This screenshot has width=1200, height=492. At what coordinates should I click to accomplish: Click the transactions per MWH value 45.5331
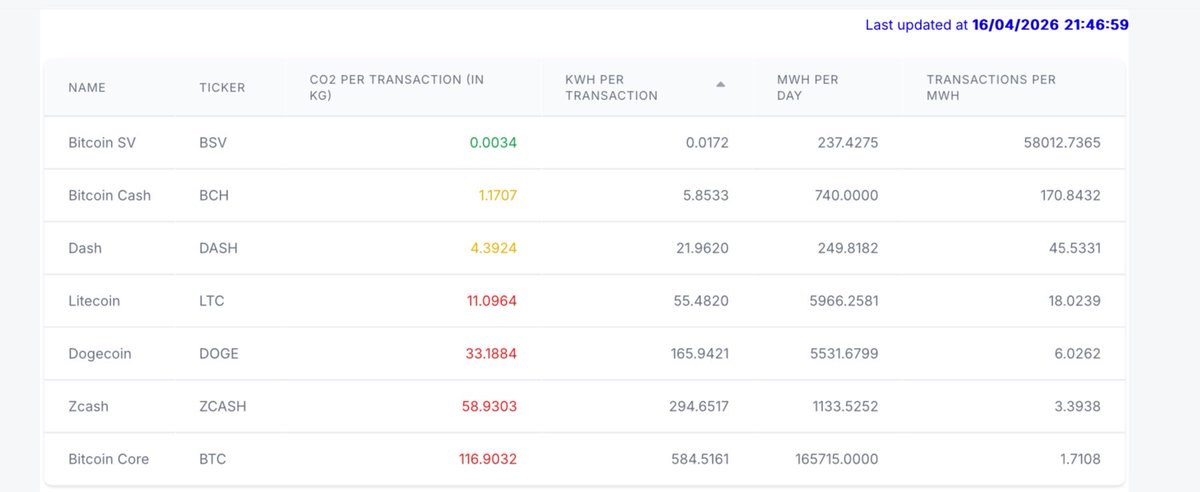tap(1074, 248)
